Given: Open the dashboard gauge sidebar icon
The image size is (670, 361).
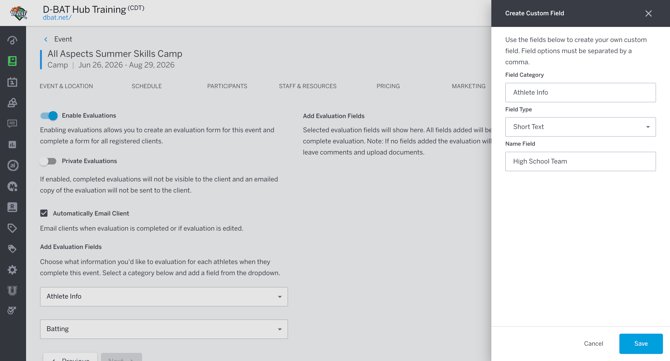Looking at the screenshot, I should (x=12, y=41).
